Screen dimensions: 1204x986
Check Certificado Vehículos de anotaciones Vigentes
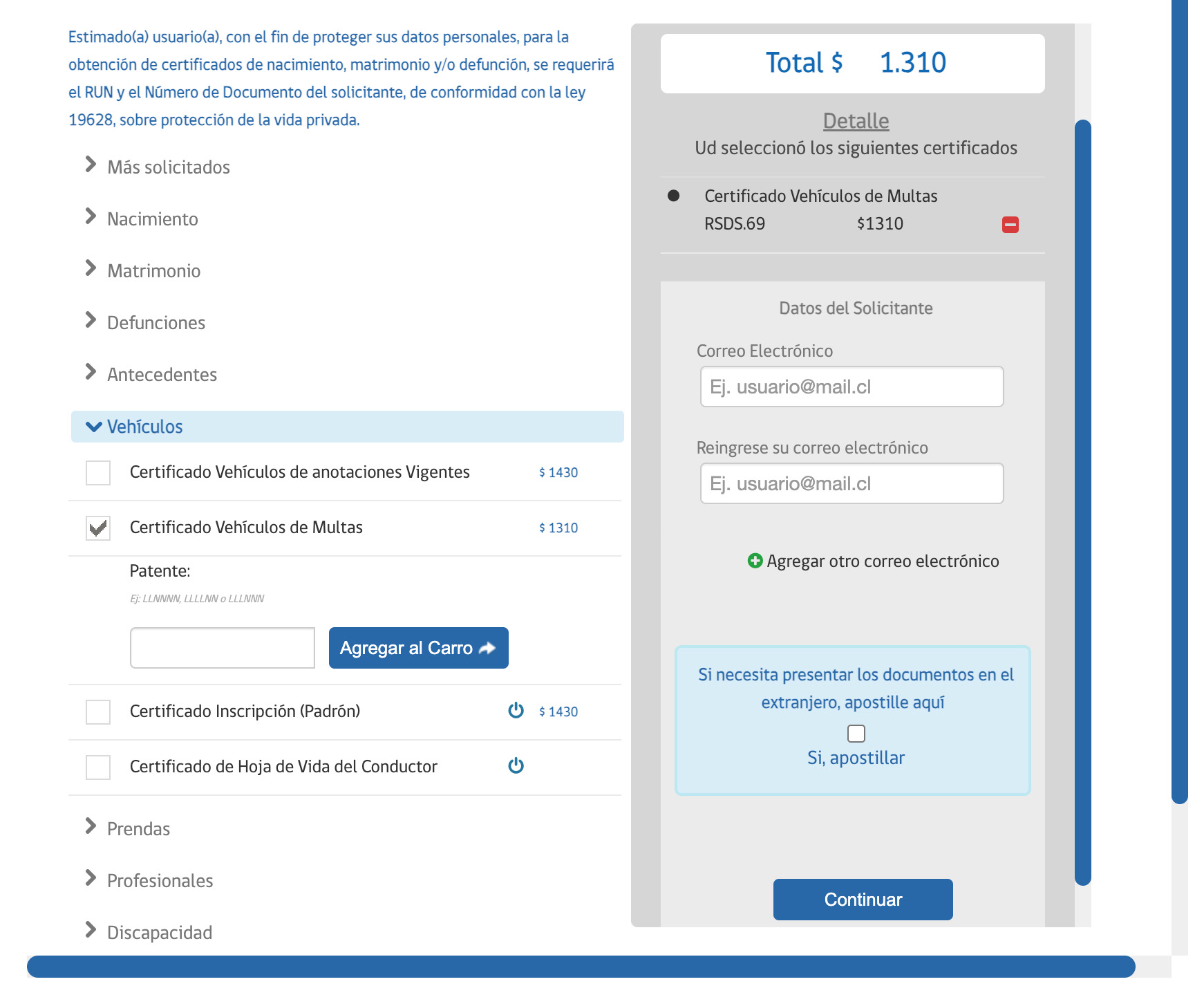[97, 473]
